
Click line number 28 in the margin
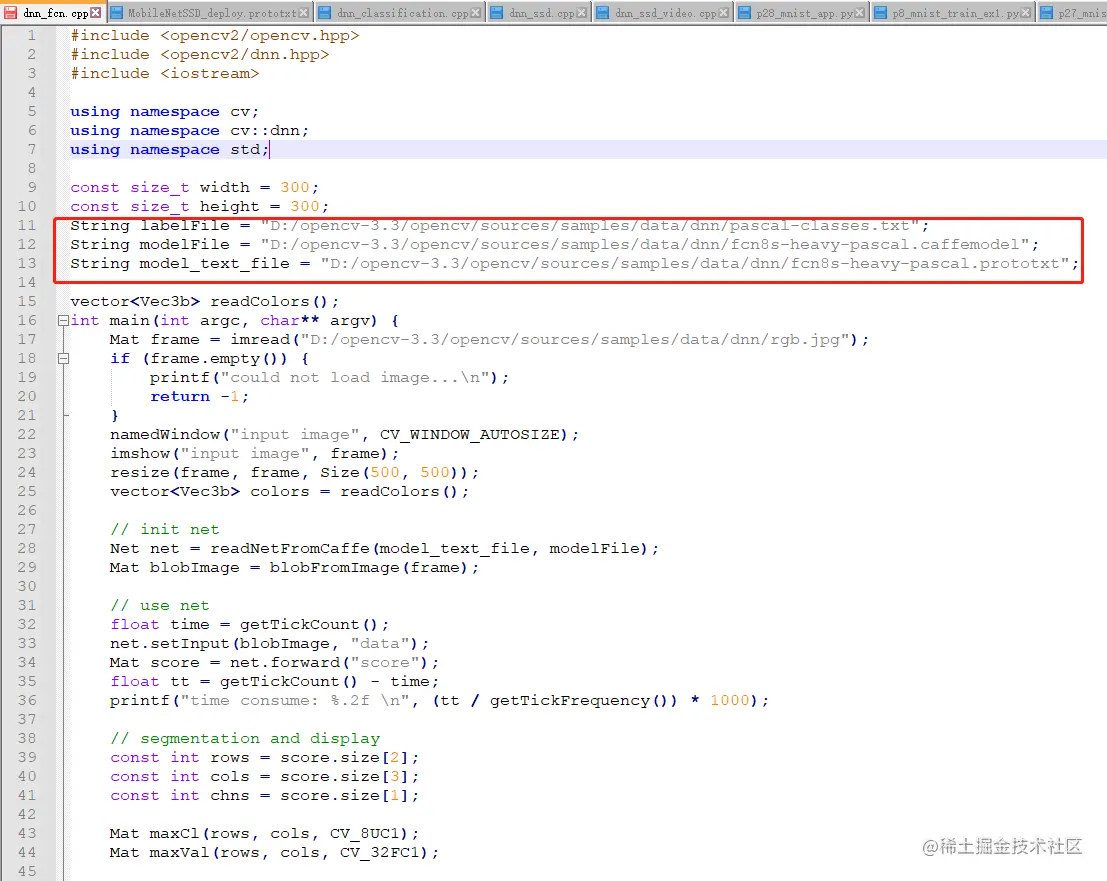(27, 549)
